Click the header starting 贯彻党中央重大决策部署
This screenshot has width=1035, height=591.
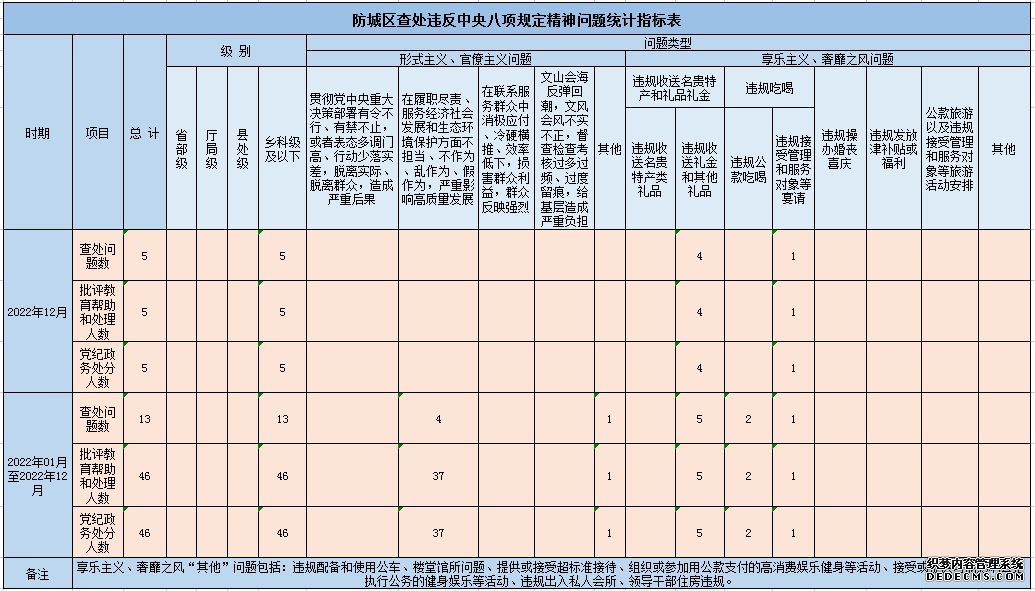tap(352, 149)
